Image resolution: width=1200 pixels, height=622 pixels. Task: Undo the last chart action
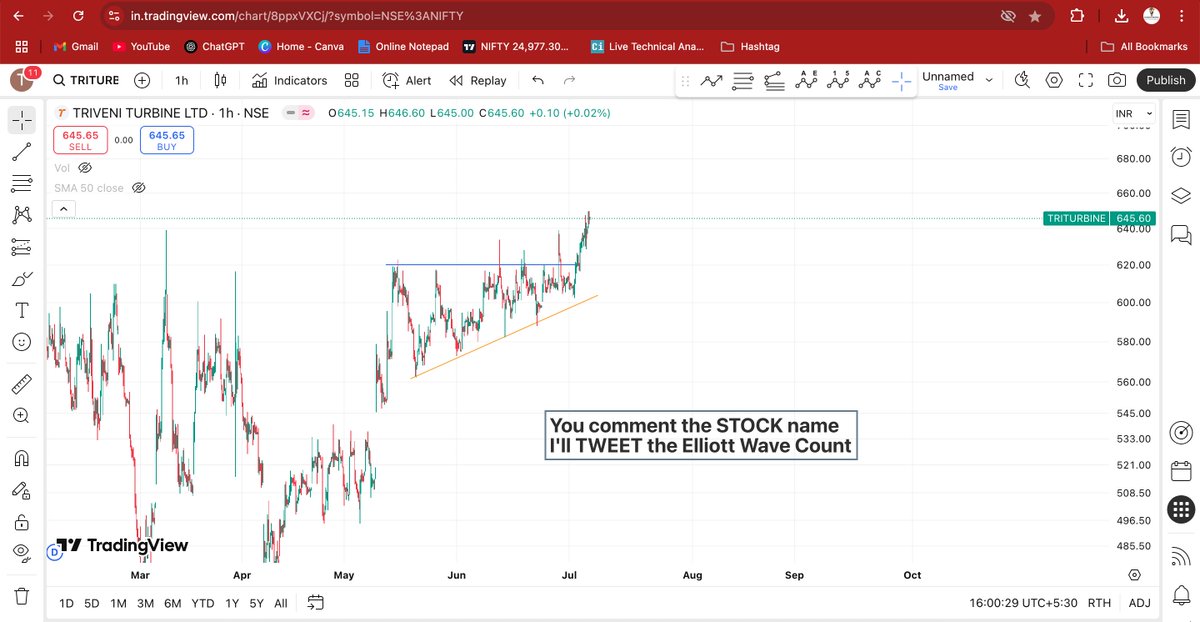click(539, 80)
